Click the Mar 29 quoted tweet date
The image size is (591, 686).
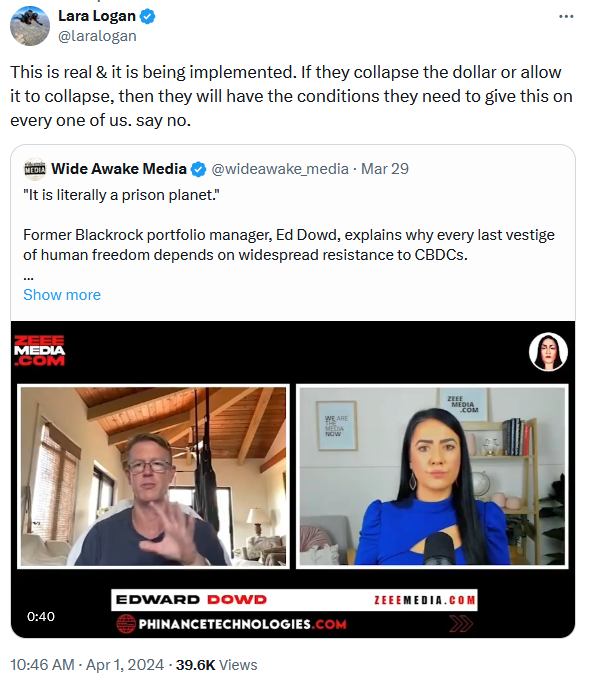385,169
